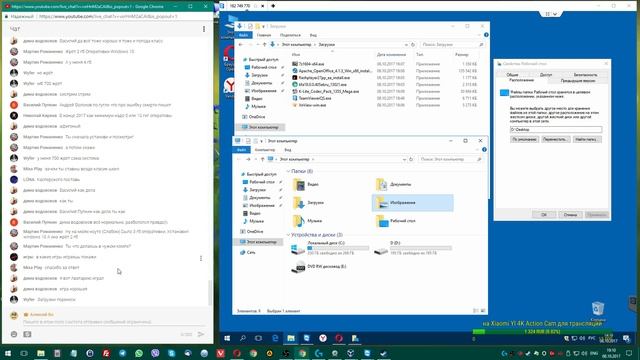Open WhatsApp on the host taskbar
640x360 pixels.
(139, 353)
